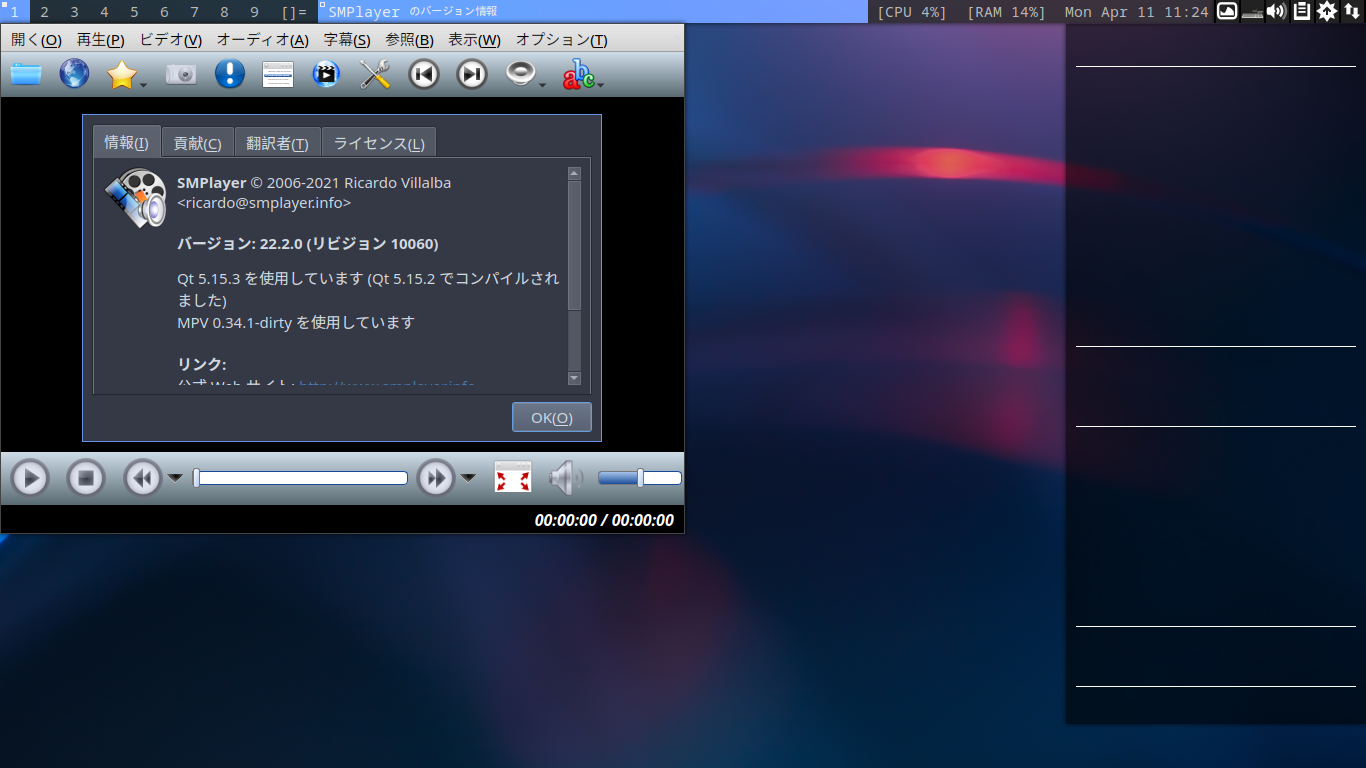The image size is (1366, 768).
Task: Click the Mon Apr 11 11:24 clock
Action: 1136,12
